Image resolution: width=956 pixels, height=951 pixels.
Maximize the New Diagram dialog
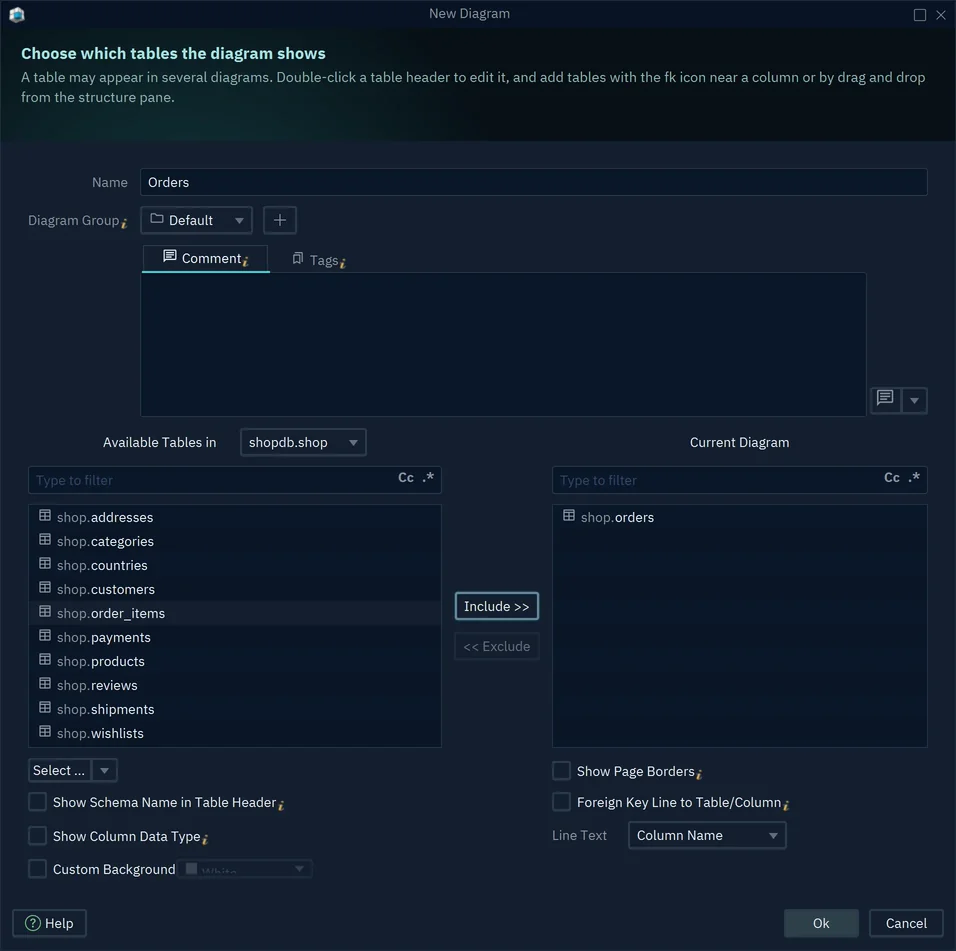920,15
